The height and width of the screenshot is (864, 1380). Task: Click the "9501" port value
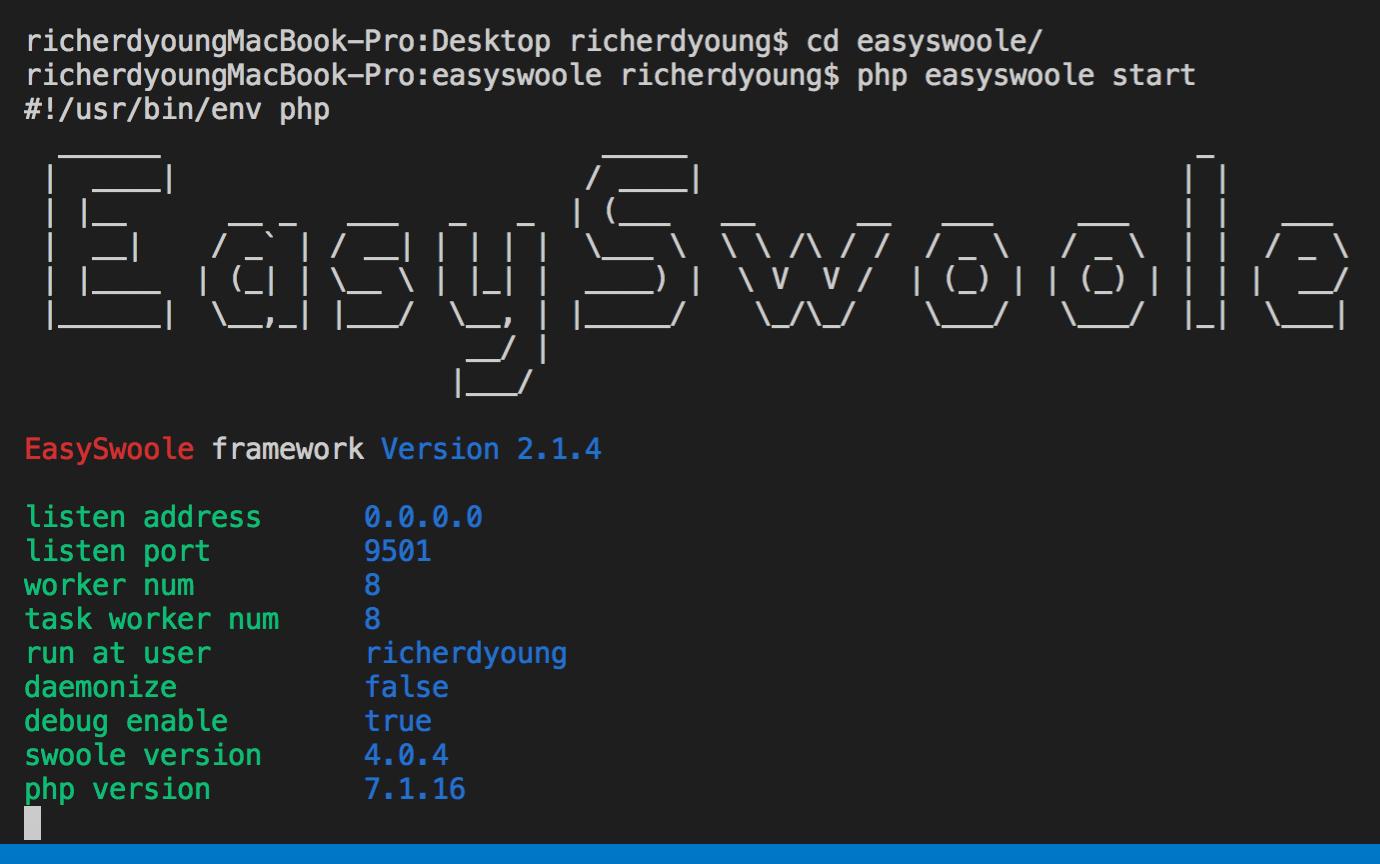point(397,551)
